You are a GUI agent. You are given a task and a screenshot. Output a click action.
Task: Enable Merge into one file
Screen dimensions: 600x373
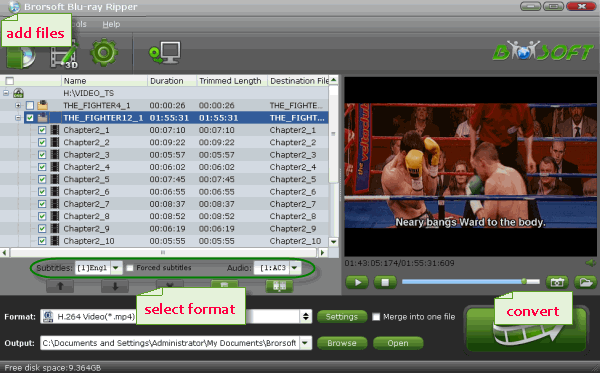tap(376, 317)
